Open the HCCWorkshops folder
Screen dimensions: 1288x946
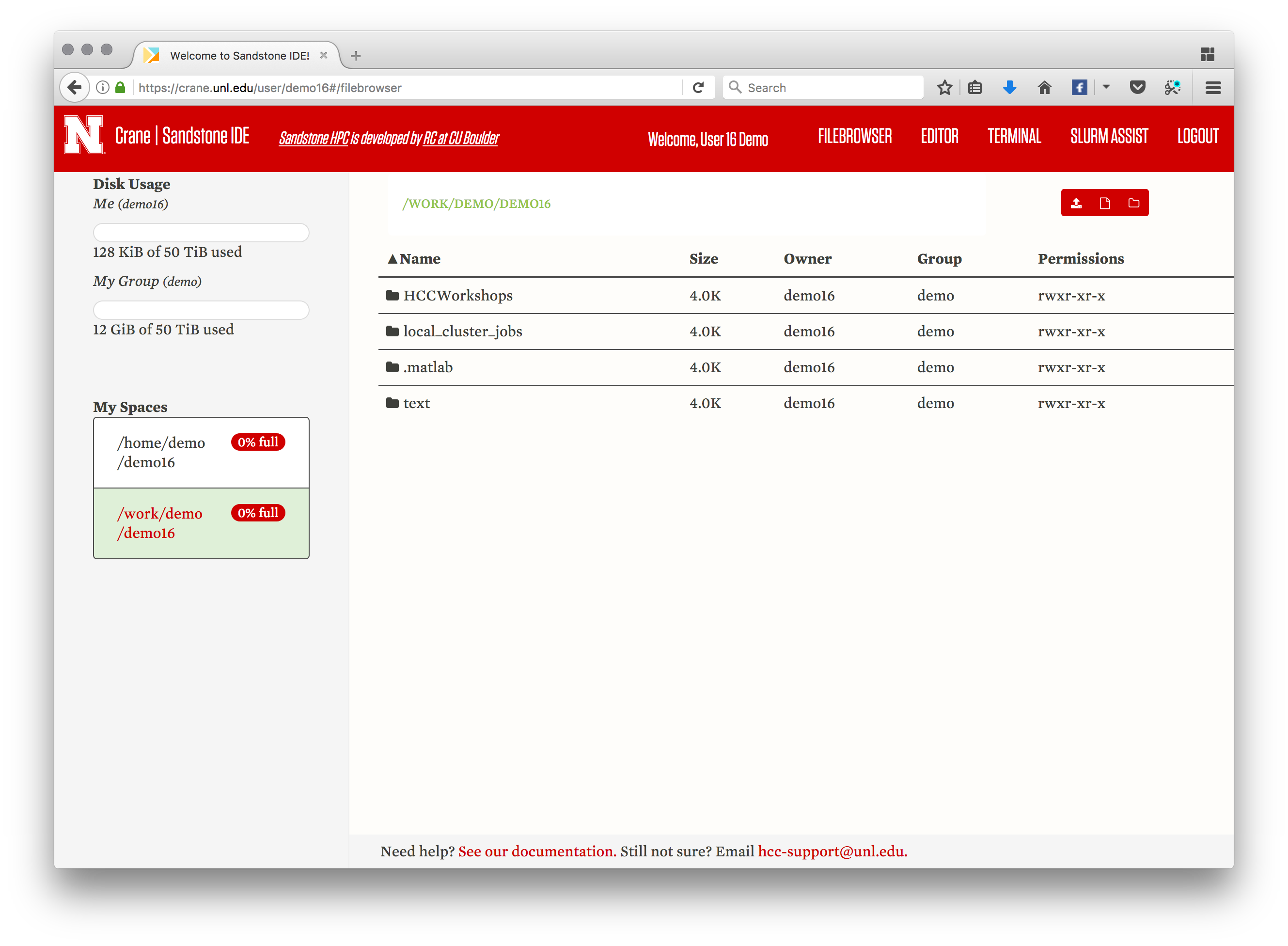pos(457,296)
